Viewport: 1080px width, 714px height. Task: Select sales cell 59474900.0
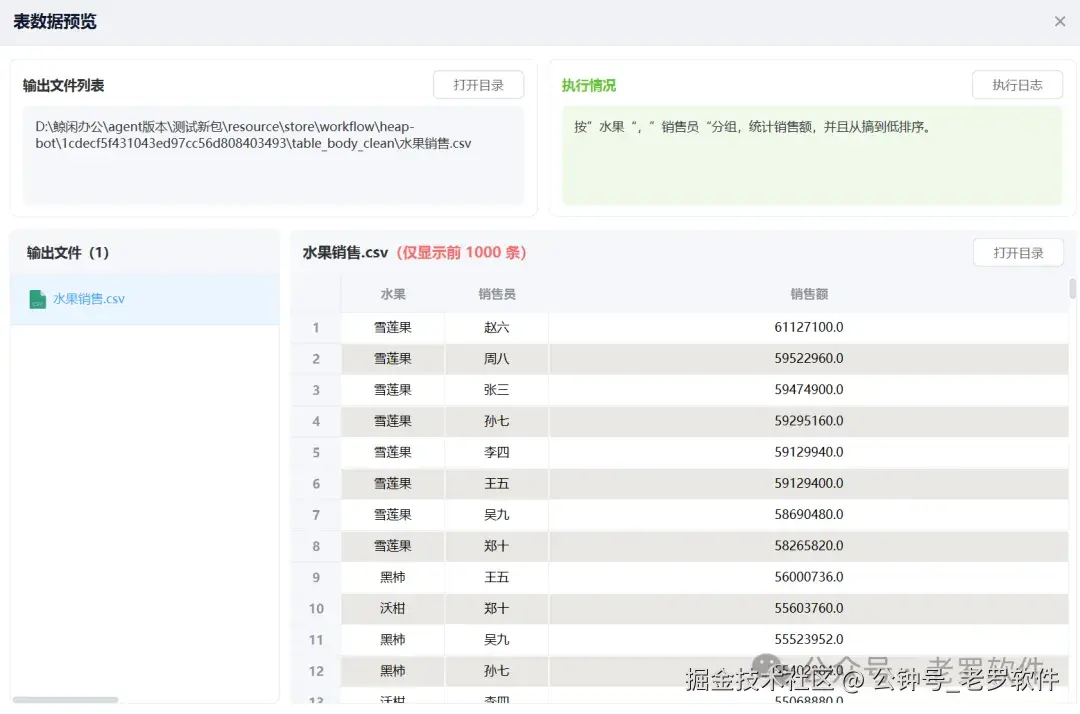pos(809,390)
